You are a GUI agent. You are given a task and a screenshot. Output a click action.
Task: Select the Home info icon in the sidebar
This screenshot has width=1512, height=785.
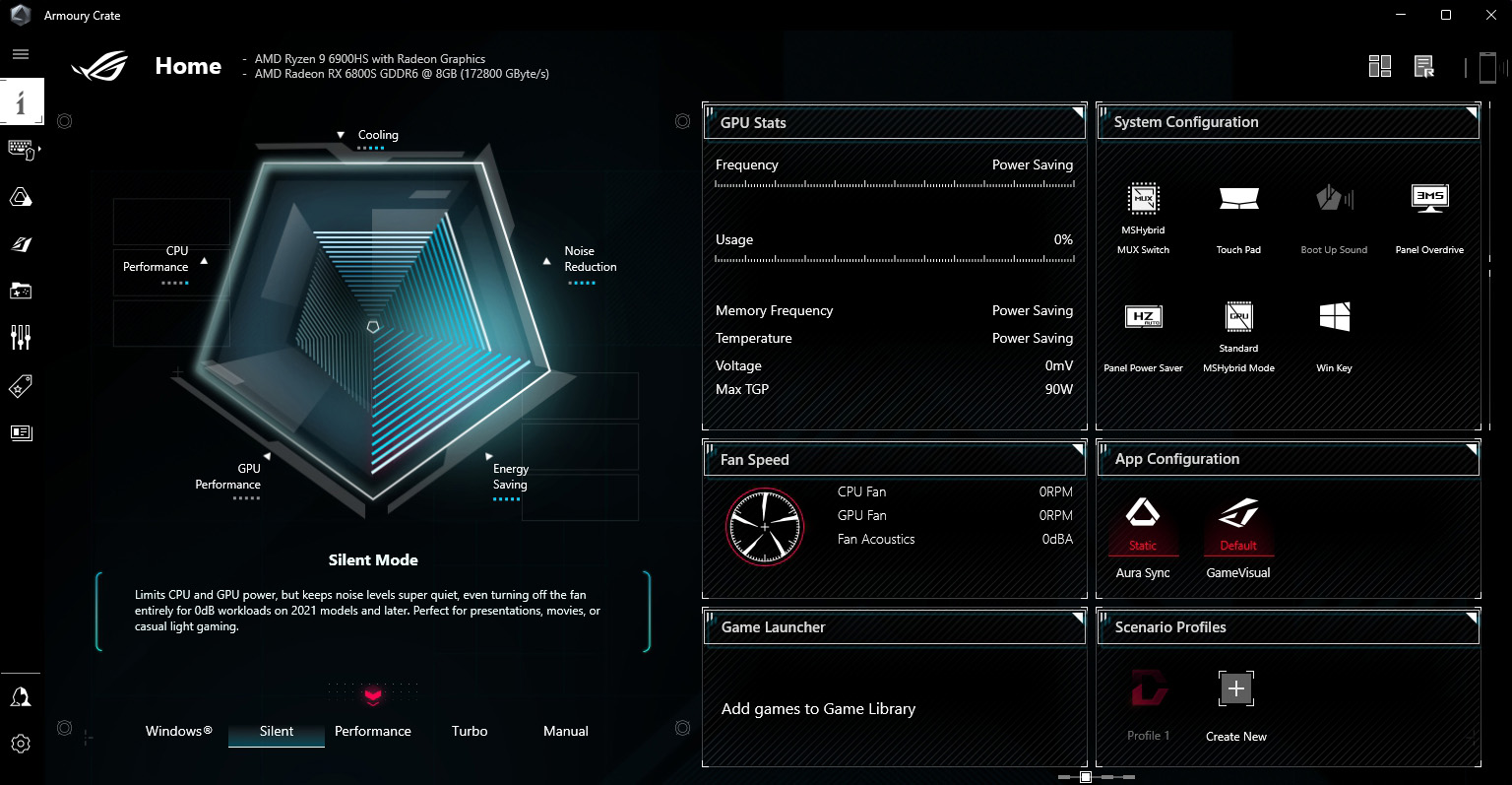coord(21,101)
